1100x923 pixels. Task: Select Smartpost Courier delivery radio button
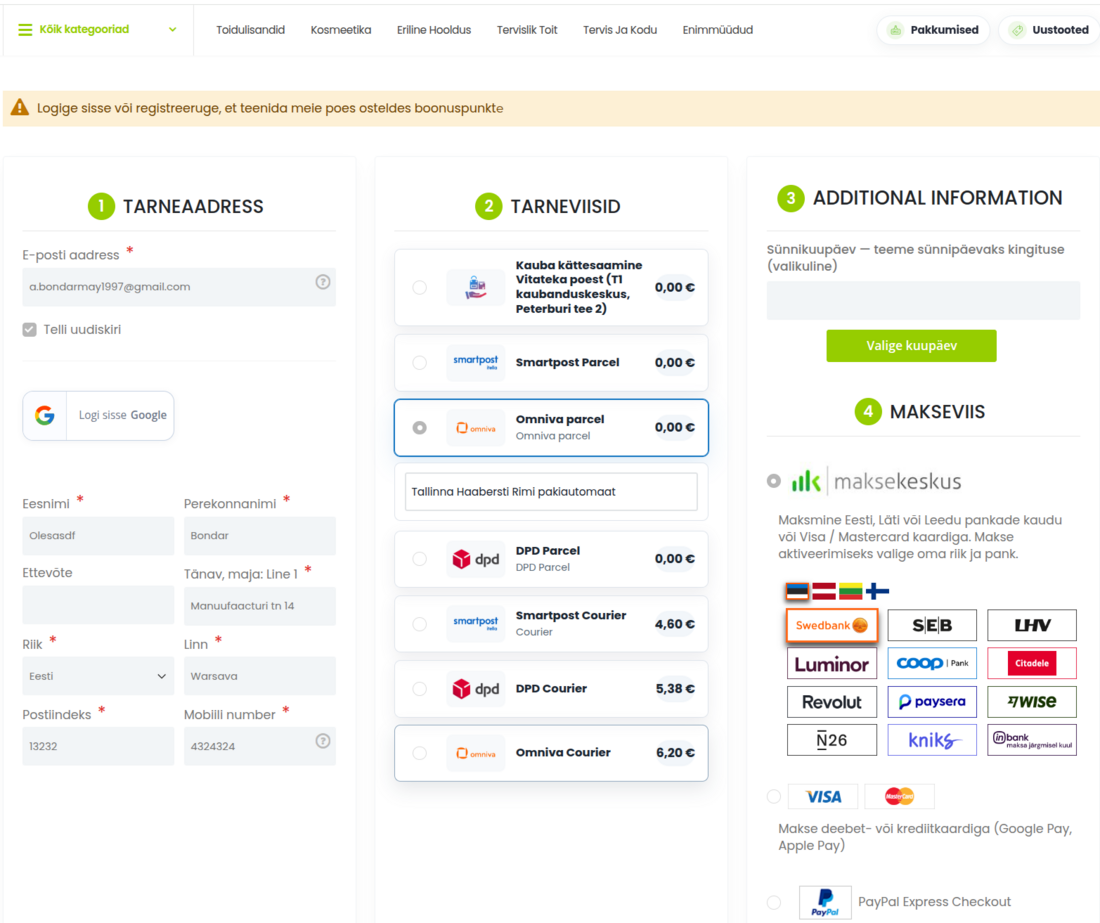coord(420,624)
